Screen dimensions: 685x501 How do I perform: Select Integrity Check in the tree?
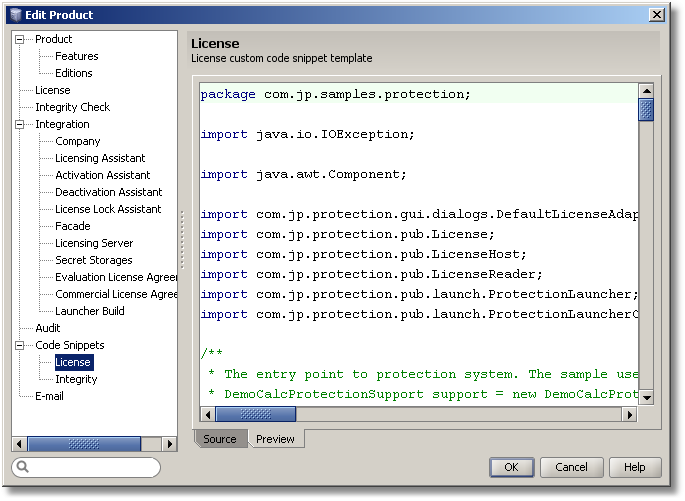(72, 107)
